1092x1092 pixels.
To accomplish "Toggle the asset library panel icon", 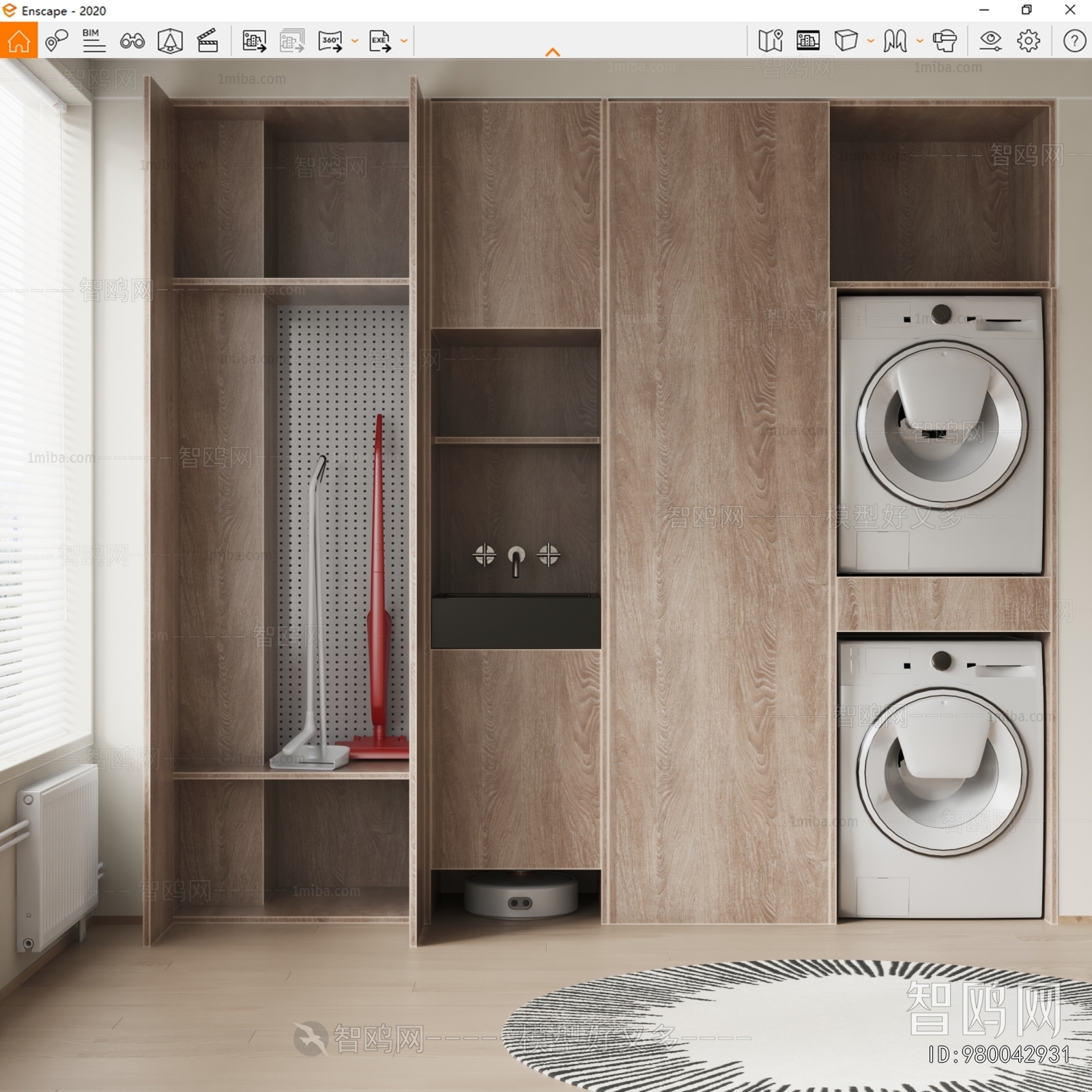I will (x=808, y=41).
